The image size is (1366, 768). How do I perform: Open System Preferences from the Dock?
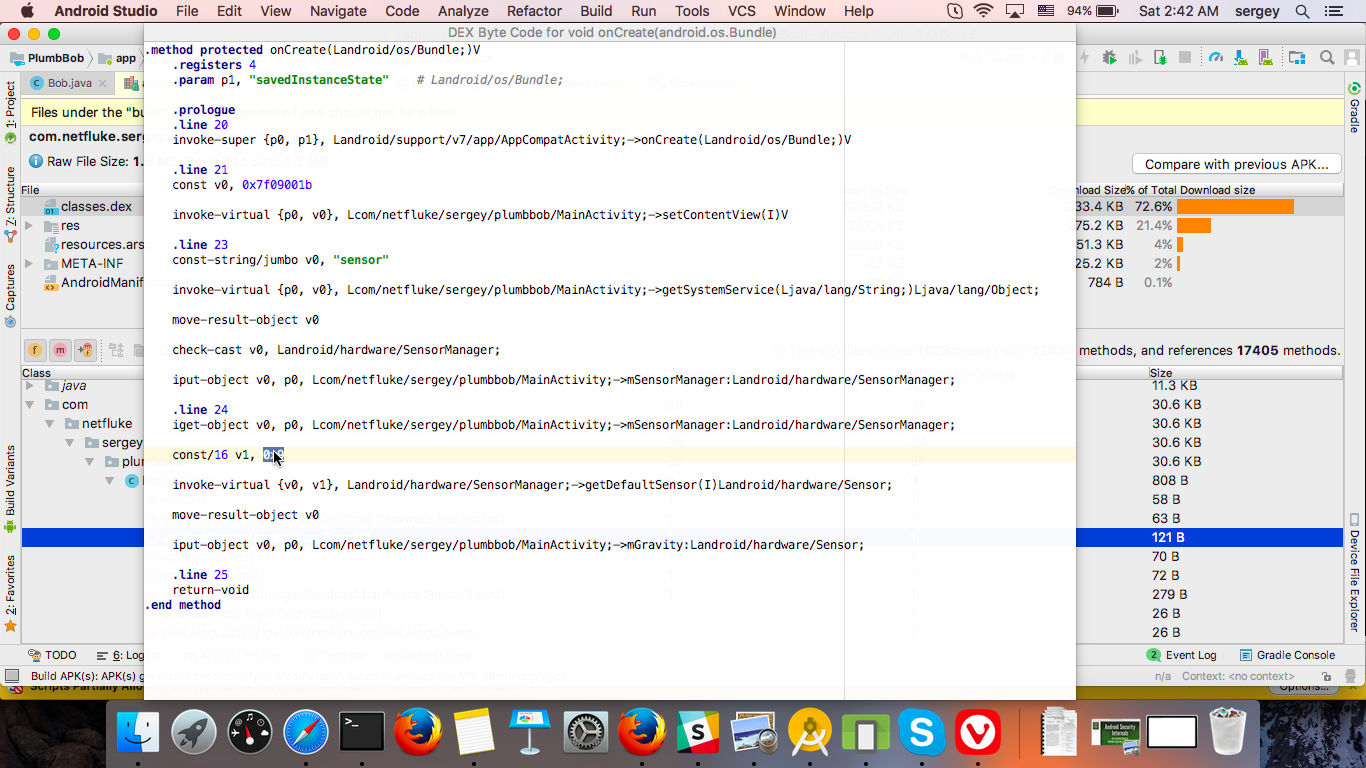(586, 732)
